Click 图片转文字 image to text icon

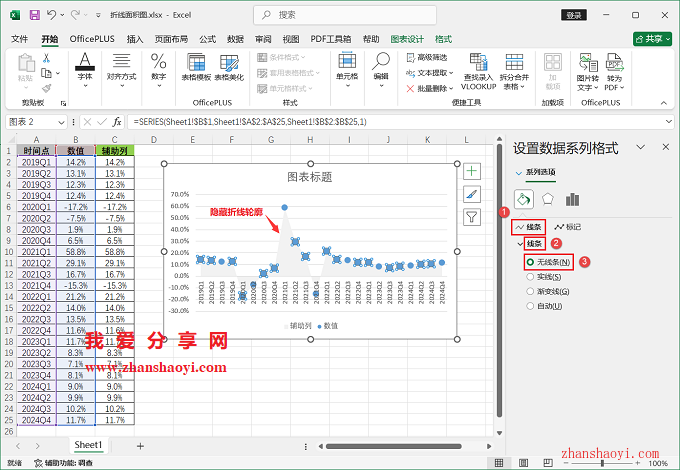click(588, 72)
